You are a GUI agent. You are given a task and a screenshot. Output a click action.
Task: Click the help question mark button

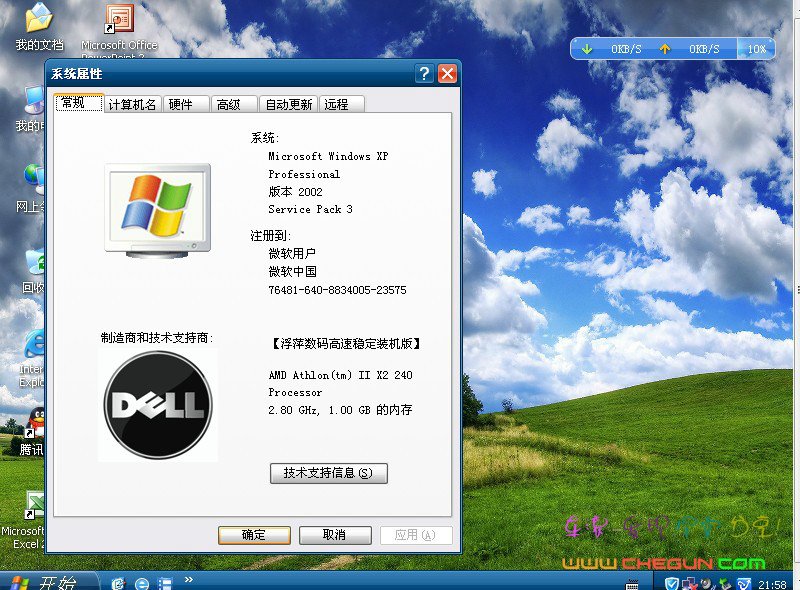pos(424,73)
